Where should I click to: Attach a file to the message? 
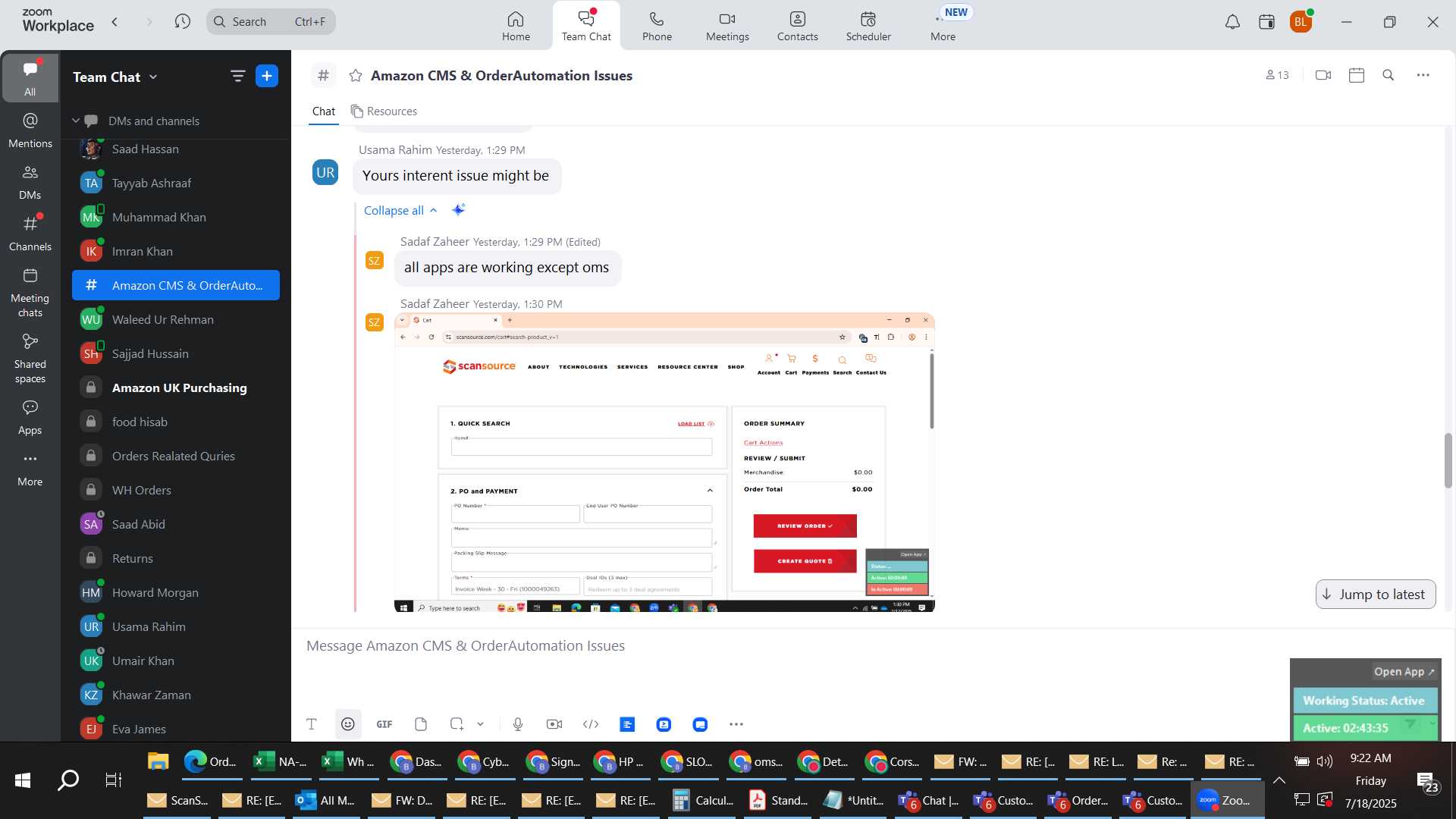pos(421,724)
